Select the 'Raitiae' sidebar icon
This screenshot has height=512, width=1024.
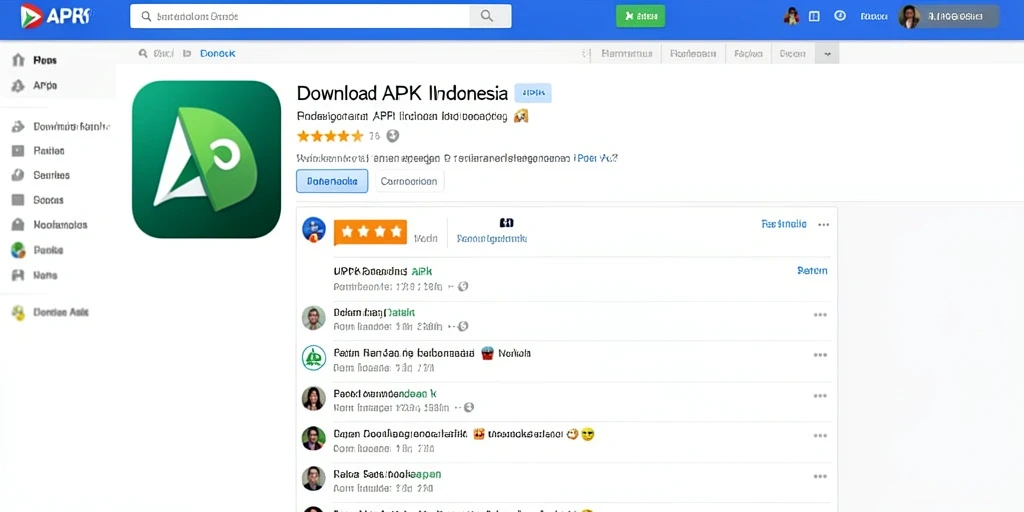18,151
